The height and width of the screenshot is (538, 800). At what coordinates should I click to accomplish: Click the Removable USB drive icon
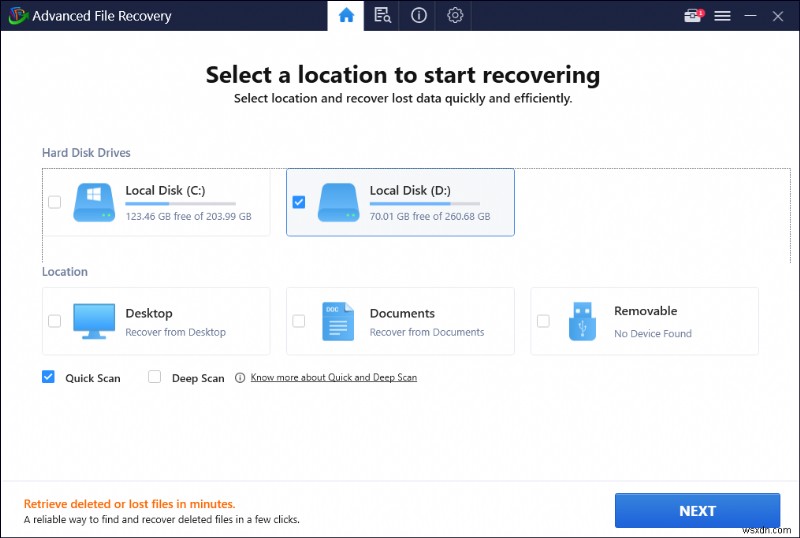coord(582,321)
